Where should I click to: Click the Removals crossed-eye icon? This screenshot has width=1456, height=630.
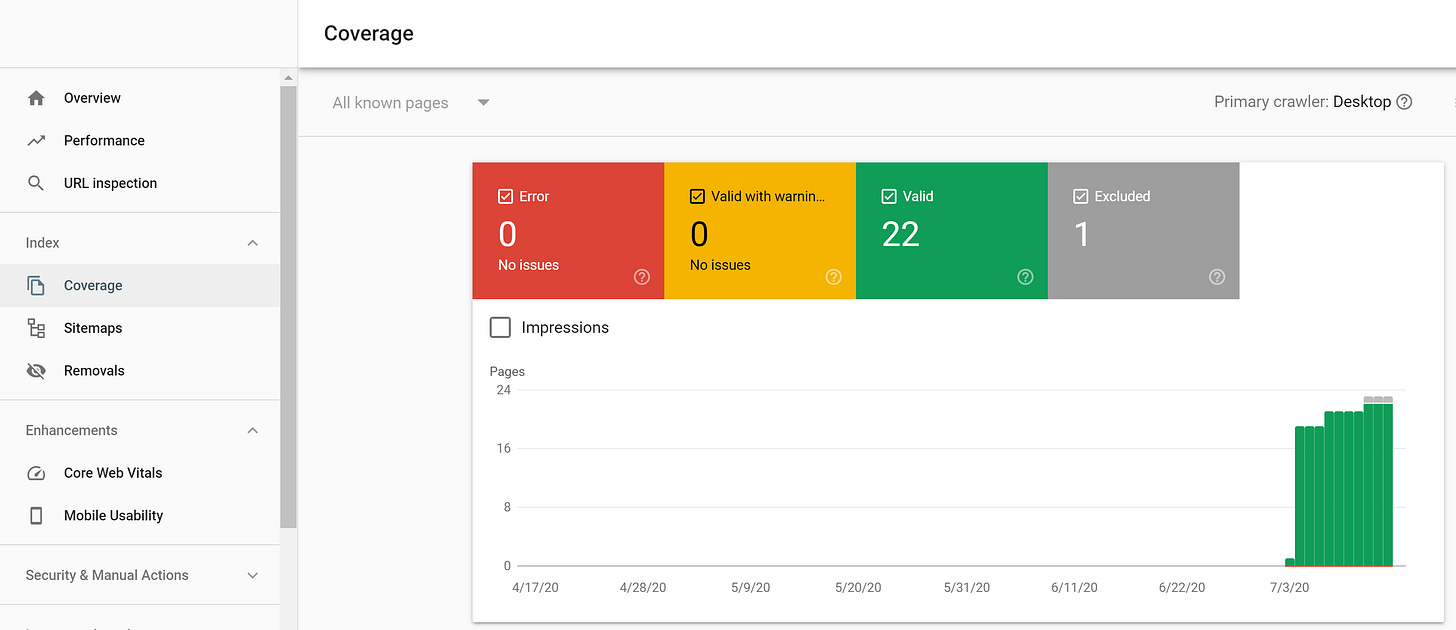click(x=36, y=371)
